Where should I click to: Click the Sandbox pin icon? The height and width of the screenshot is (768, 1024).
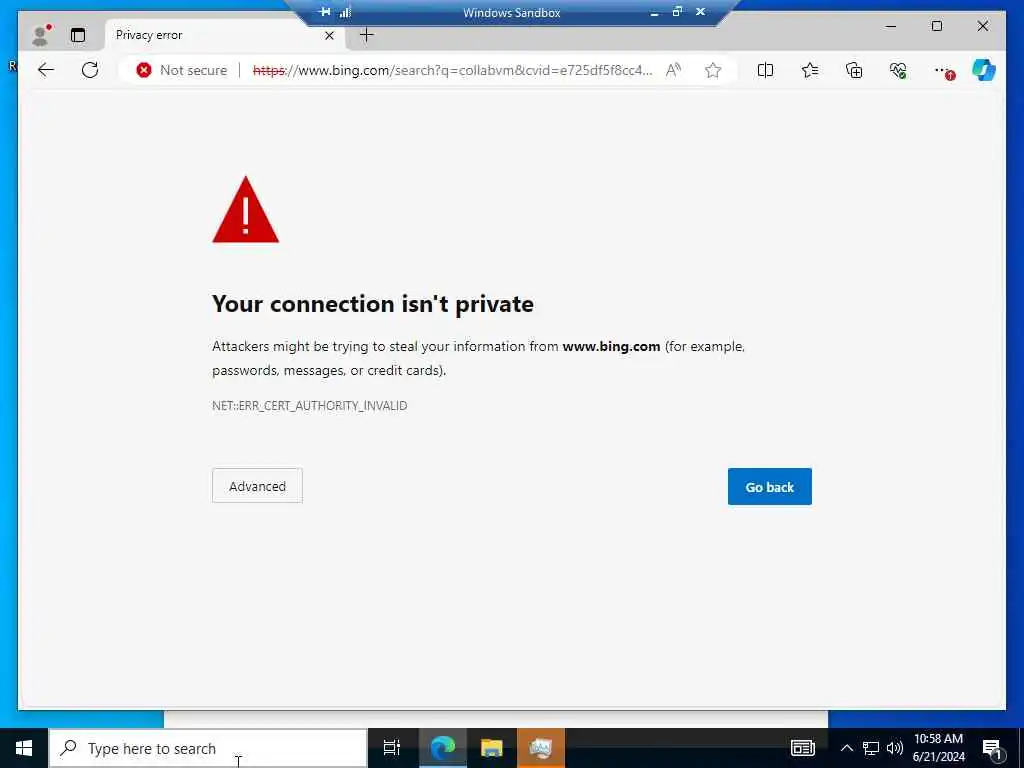tap(325, 12)
